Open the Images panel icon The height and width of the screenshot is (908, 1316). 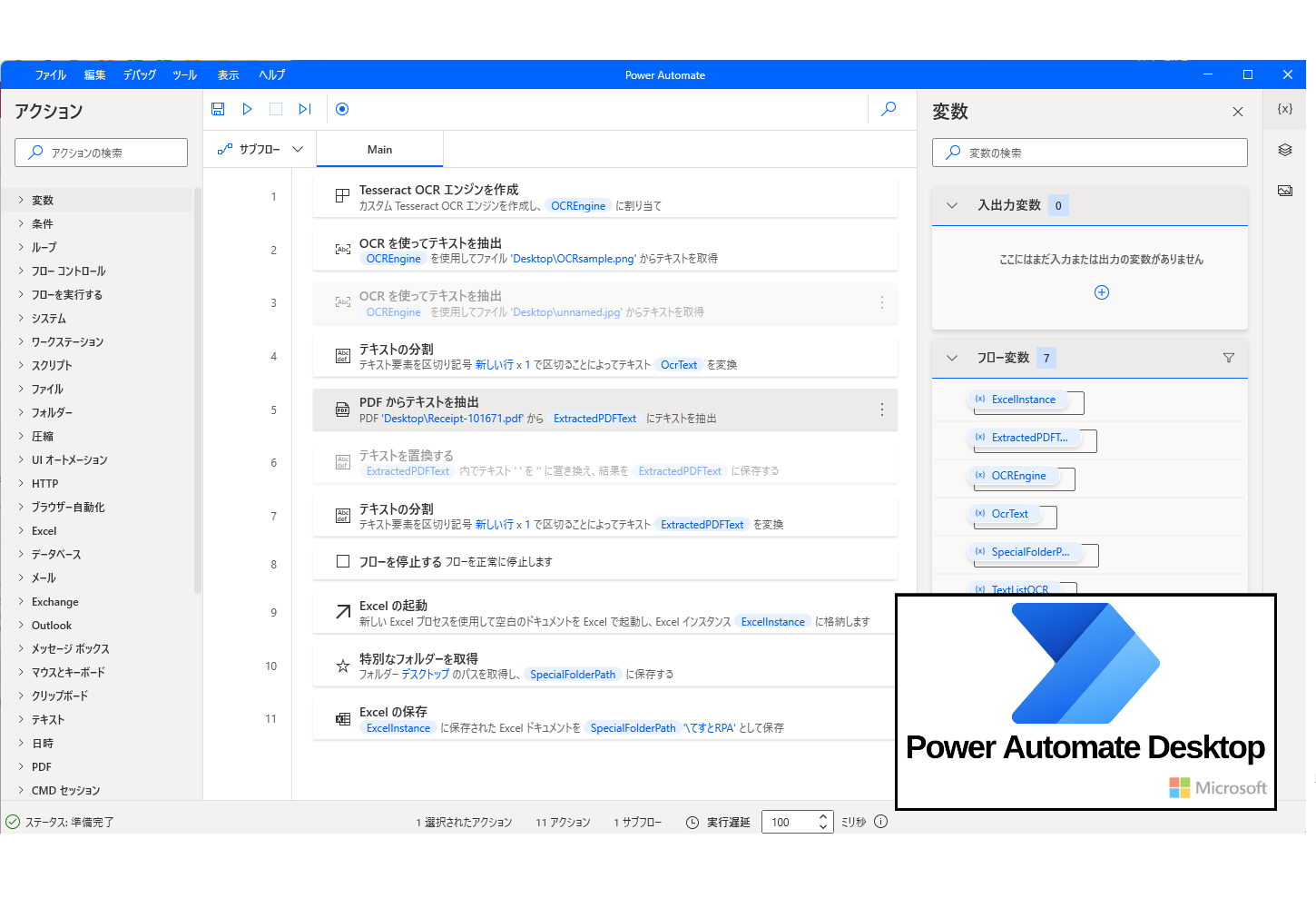tap(1285, 191)
